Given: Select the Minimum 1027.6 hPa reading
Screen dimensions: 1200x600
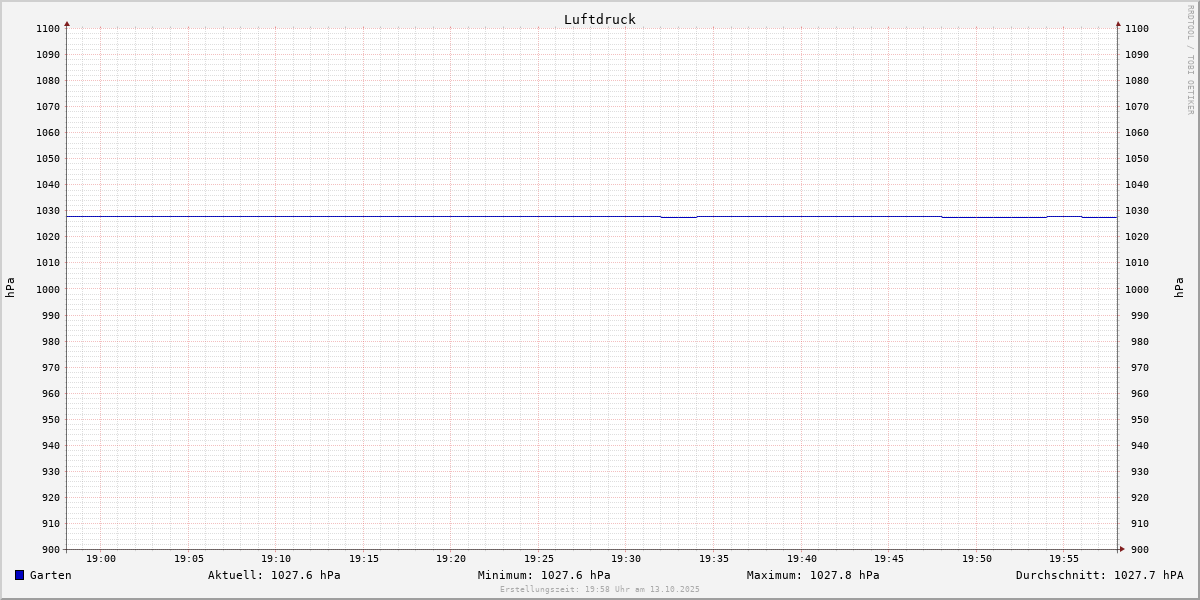Looking at the screenshot, I should (x=544, y=575).
